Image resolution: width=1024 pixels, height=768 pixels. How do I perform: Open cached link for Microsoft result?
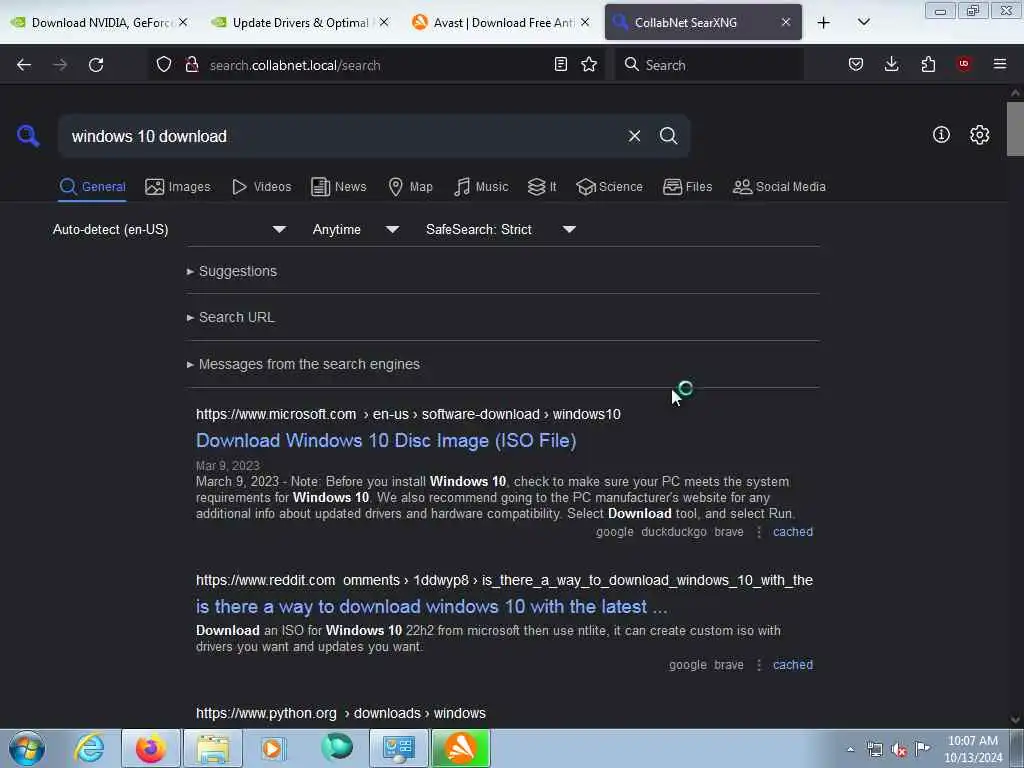point(793,532)
